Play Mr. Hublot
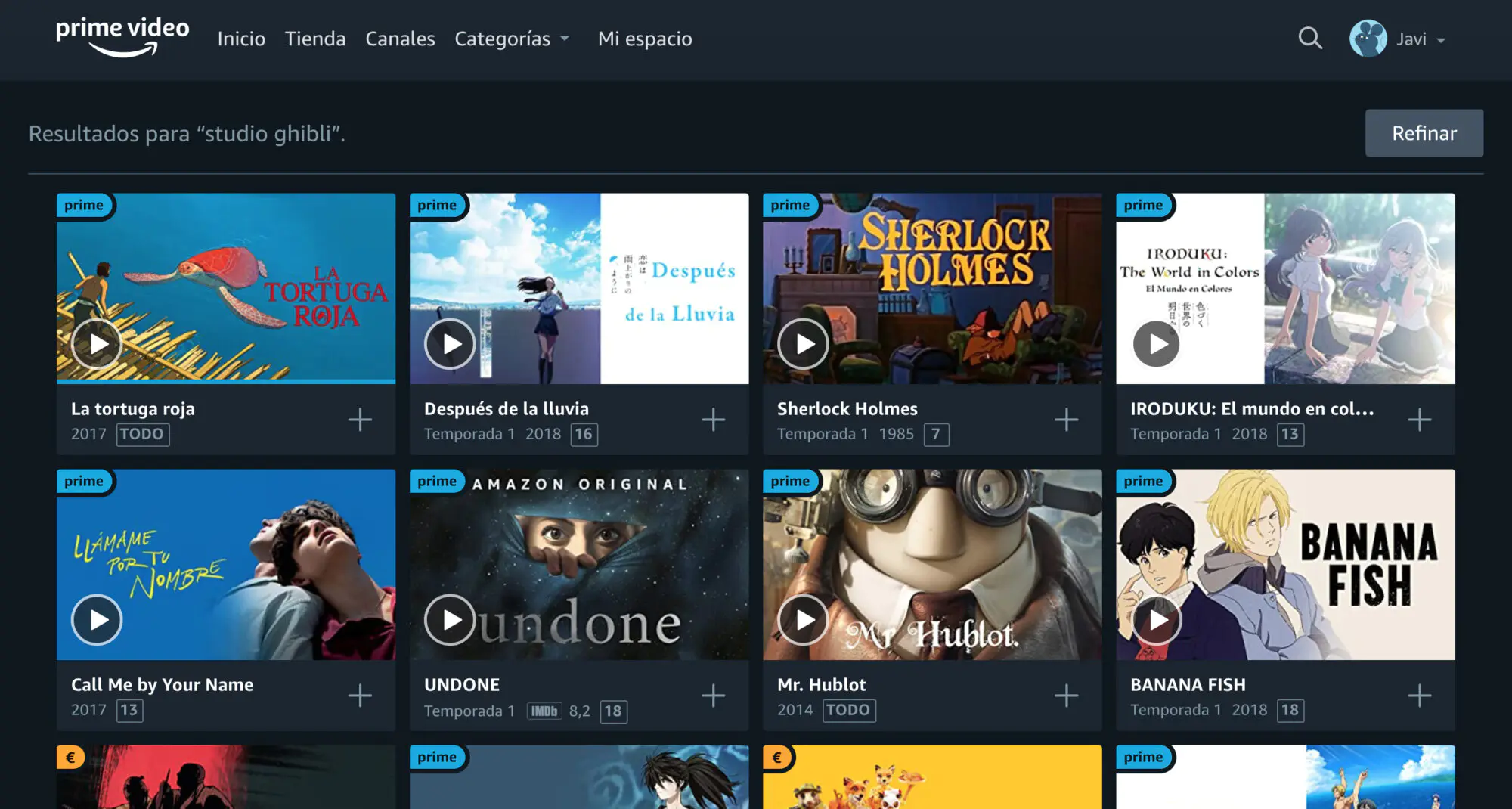 [x=803, y=620]
